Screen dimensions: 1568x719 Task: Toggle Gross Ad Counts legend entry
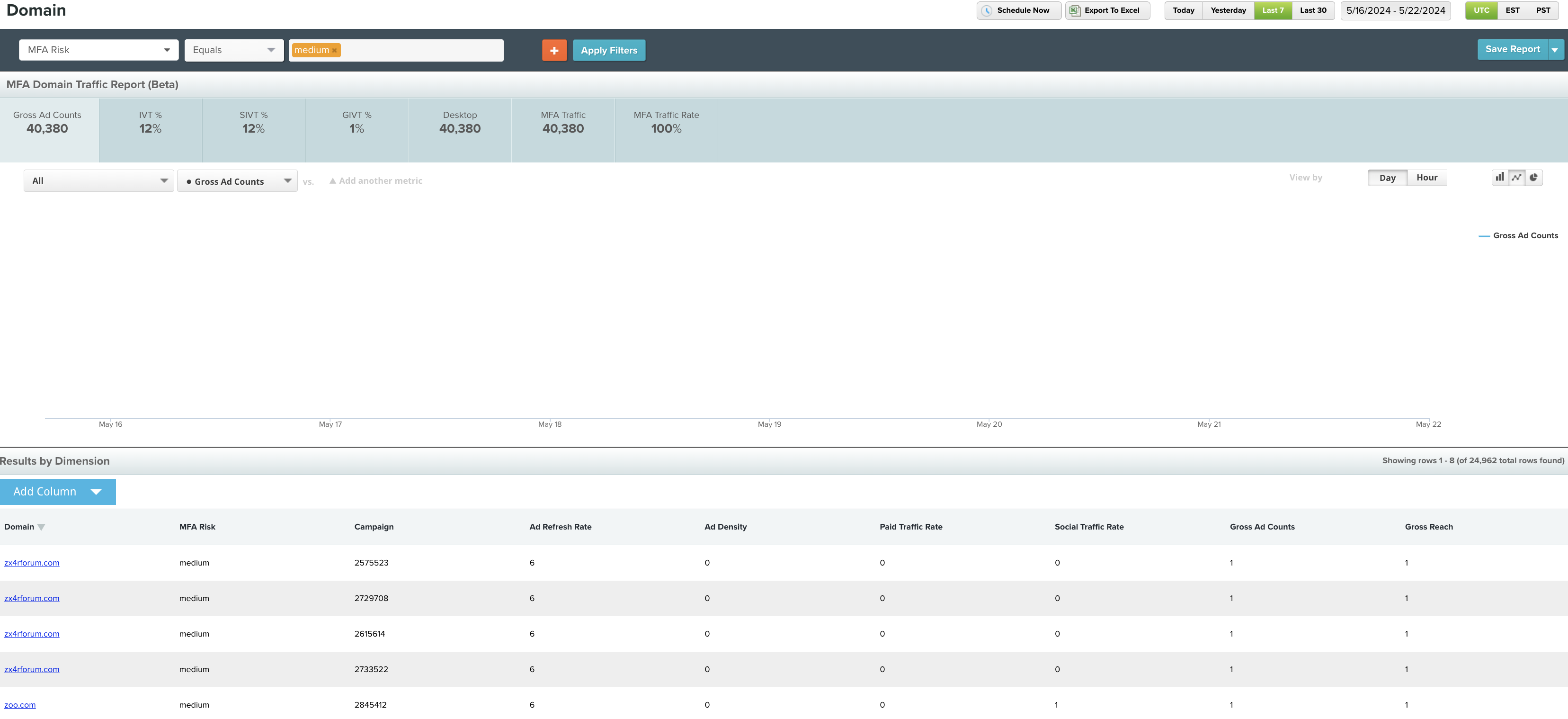click(1518, 235)
